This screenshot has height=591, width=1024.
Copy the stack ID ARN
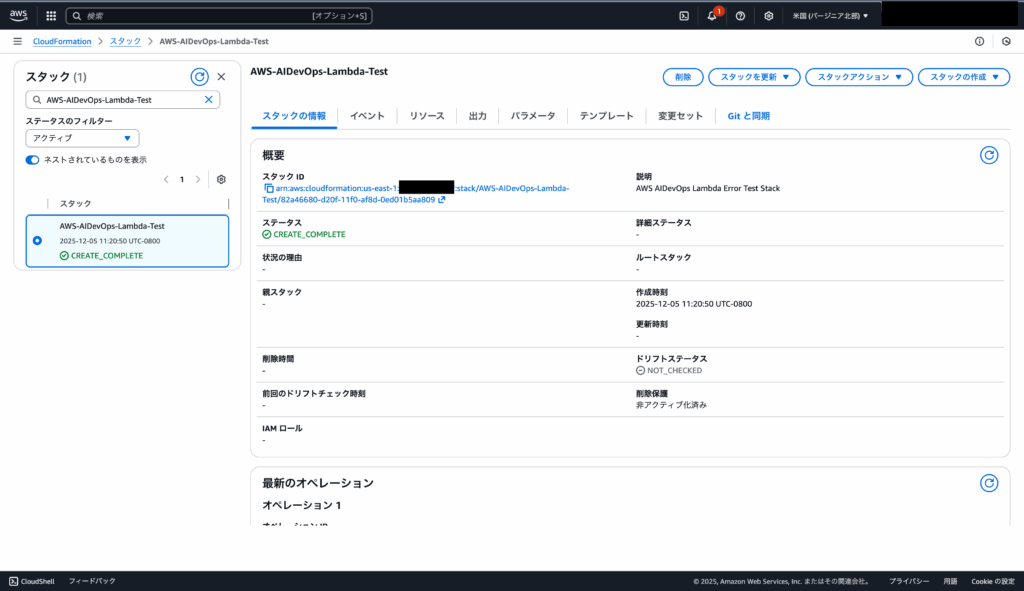(x=268, y=188)
